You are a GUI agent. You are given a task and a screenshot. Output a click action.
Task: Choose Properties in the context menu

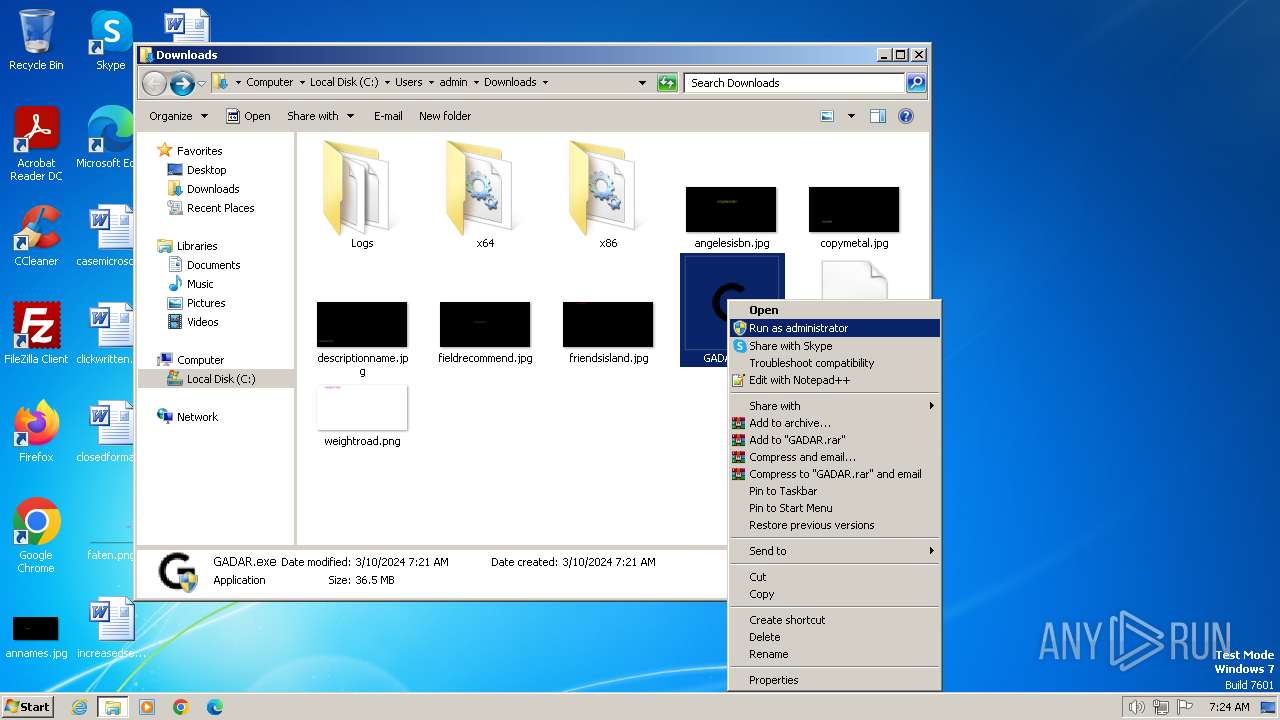pos(835,680)
